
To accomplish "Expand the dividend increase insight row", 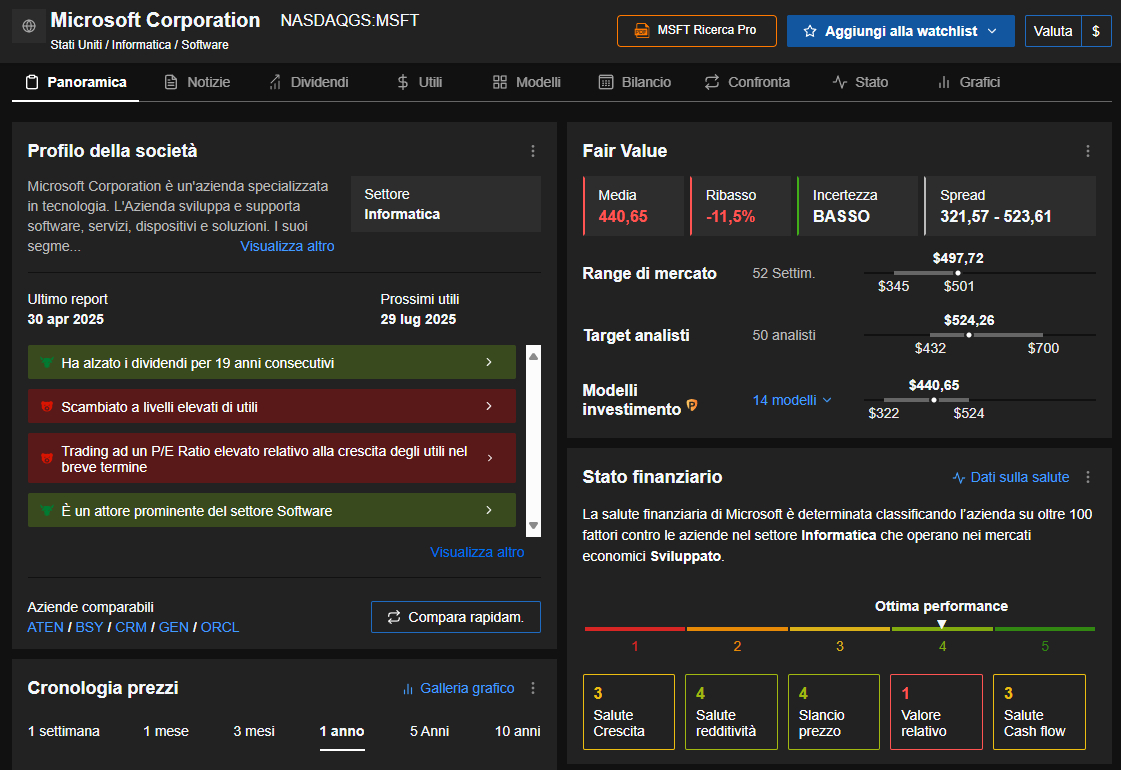I will (x=272, y=362).
